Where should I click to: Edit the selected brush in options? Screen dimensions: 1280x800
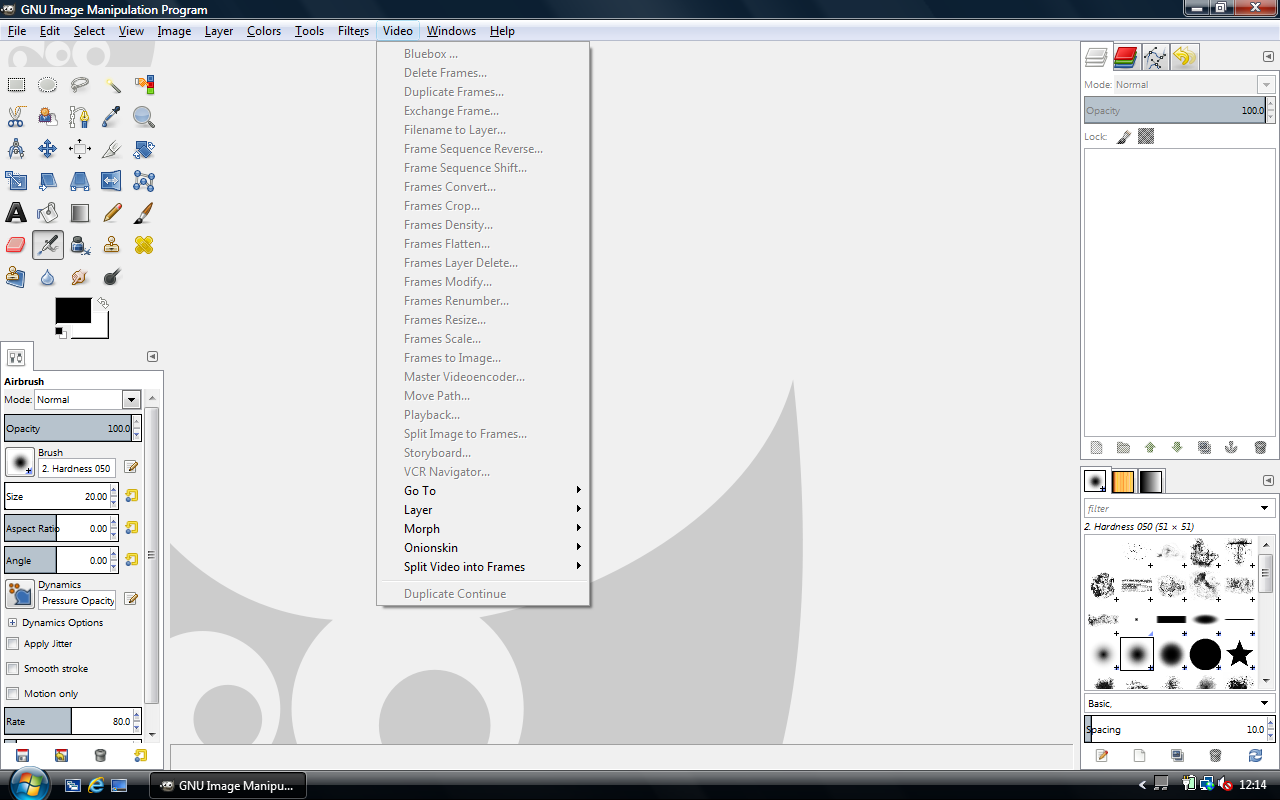click(x=130, y=467)
